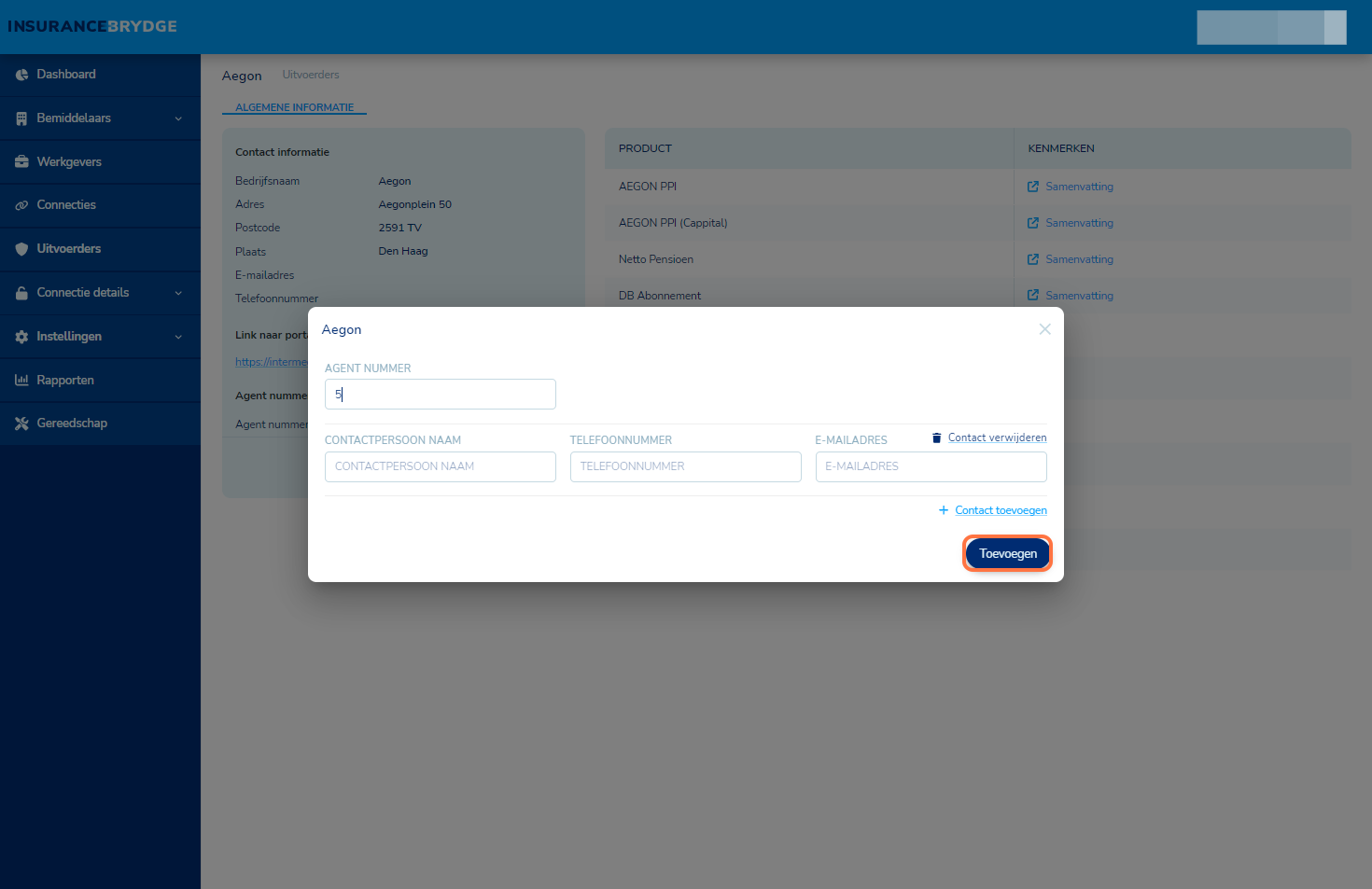This screenshot has height=889, width=1372.
Task: Open external link icon for DB Abonnement
Action: (x=1033, y=296)
